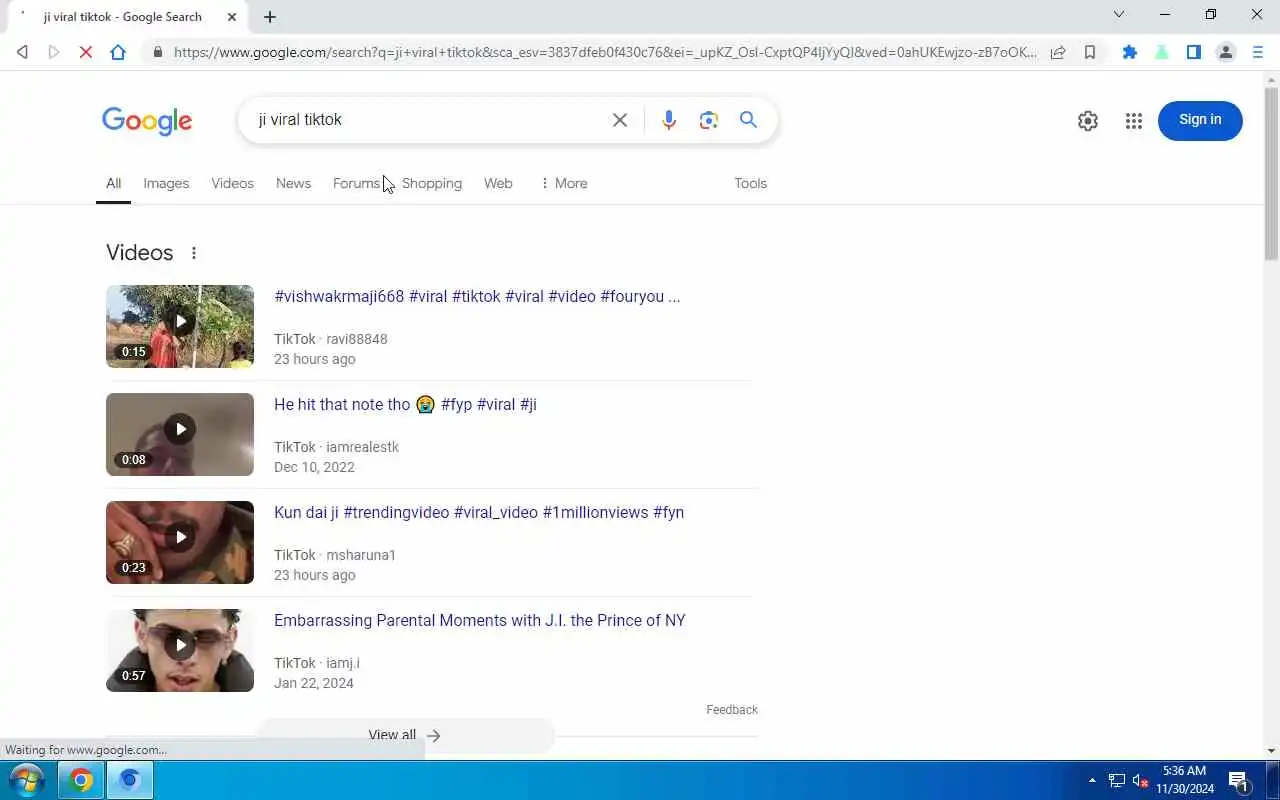Viewport: 1280px width, 800px height.
Task: Submit search with the magnifier icon
Action: click(x=748, y=120)
